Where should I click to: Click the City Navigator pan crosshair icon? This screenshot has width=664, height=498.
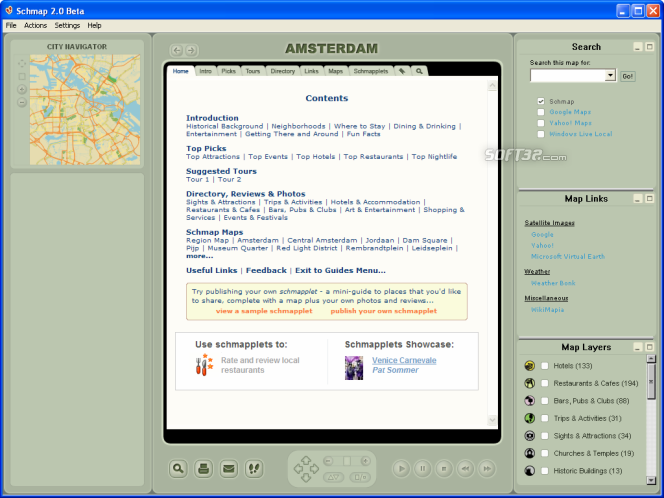22,64
